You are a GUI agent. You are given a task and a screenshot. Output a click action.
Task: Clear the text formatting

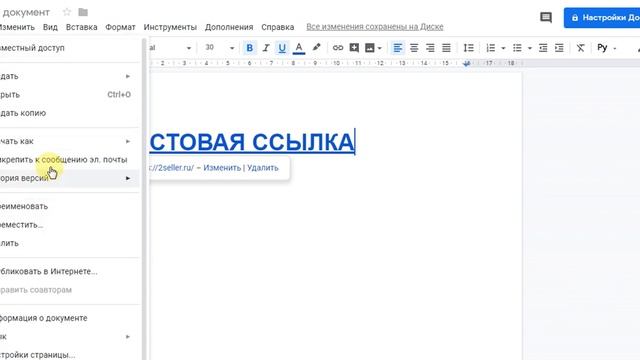tap(580, 48)
